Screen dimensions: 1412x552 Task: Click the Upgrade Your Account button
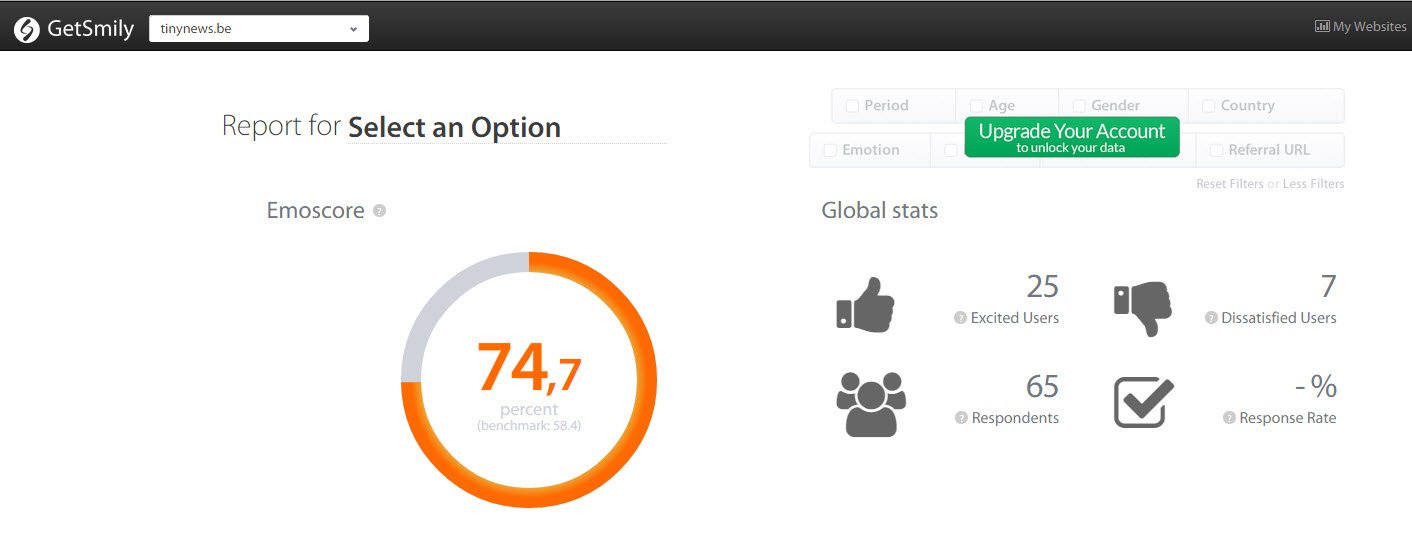click(x=1071, y=137)
